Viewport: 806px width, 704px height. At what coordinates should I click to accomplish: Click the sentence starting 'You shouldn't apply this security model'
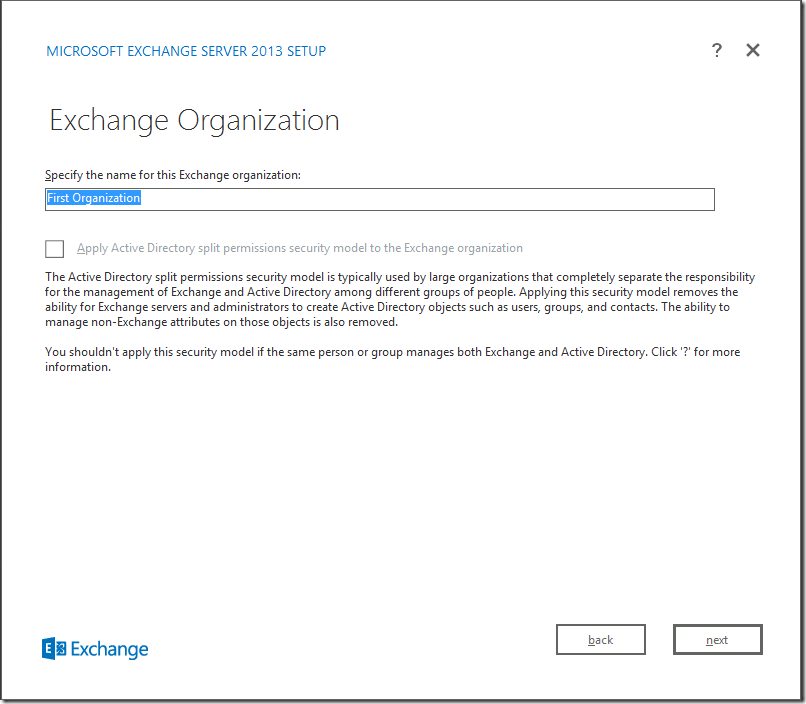click(393, 359)
